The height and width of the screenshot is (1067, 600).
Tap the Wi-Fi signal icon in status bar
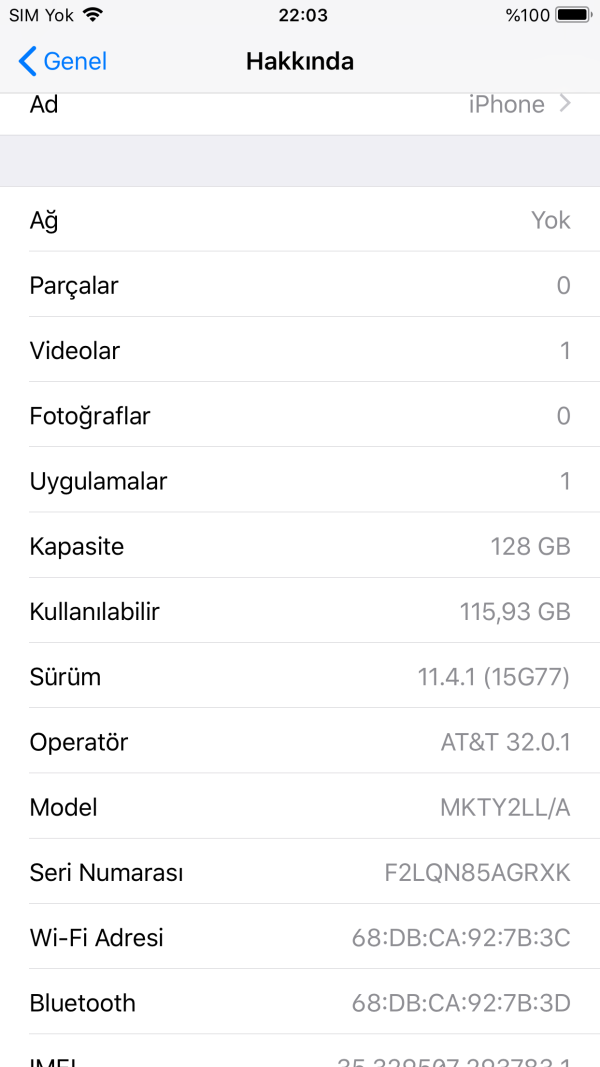point(93,14)
